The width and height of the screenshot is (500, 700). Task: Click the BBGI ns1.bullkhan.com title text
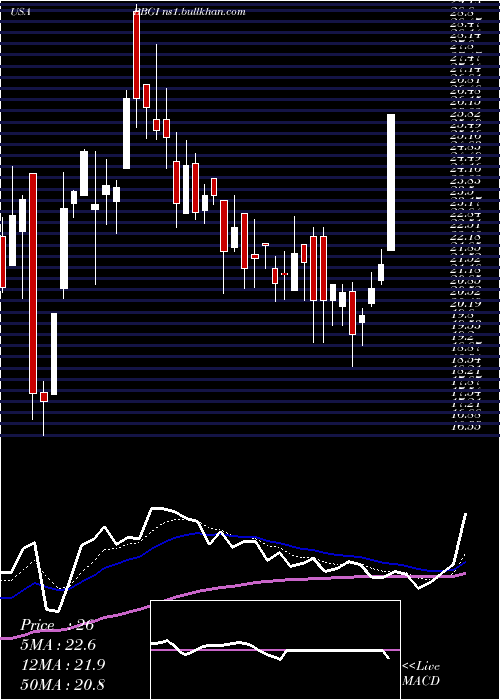[189, 12]
